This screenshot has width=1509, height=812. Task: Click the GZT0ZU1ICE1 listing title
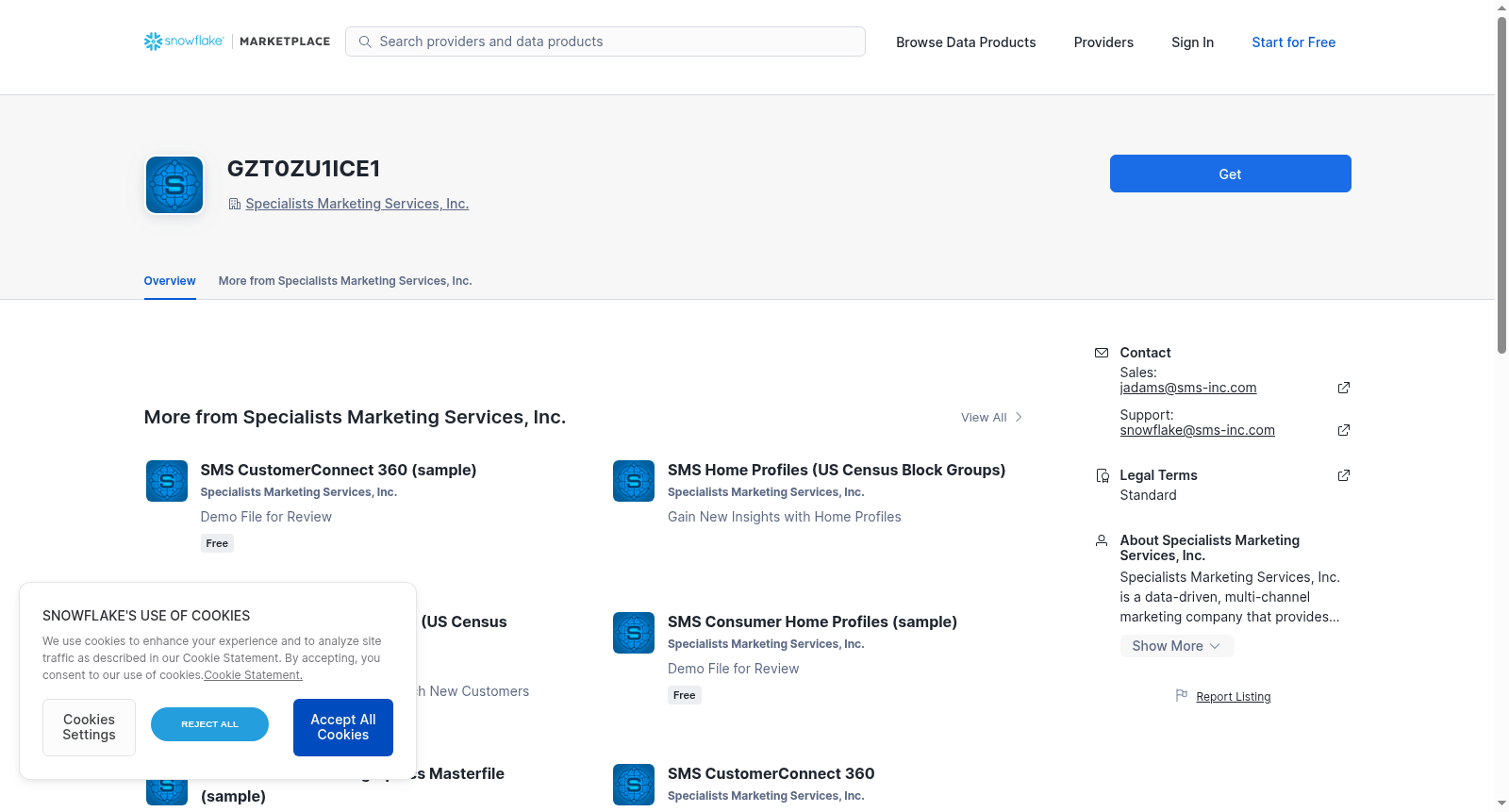(304, 168)
